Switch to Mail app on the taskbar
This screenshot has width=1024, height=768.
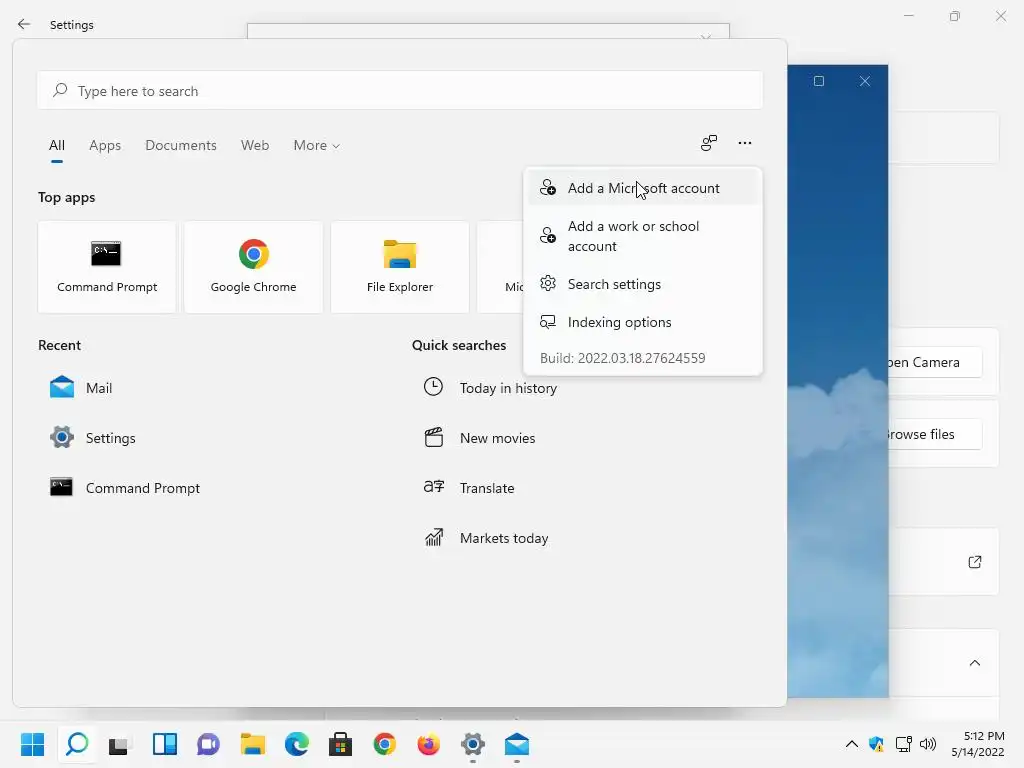coord(517,744)
